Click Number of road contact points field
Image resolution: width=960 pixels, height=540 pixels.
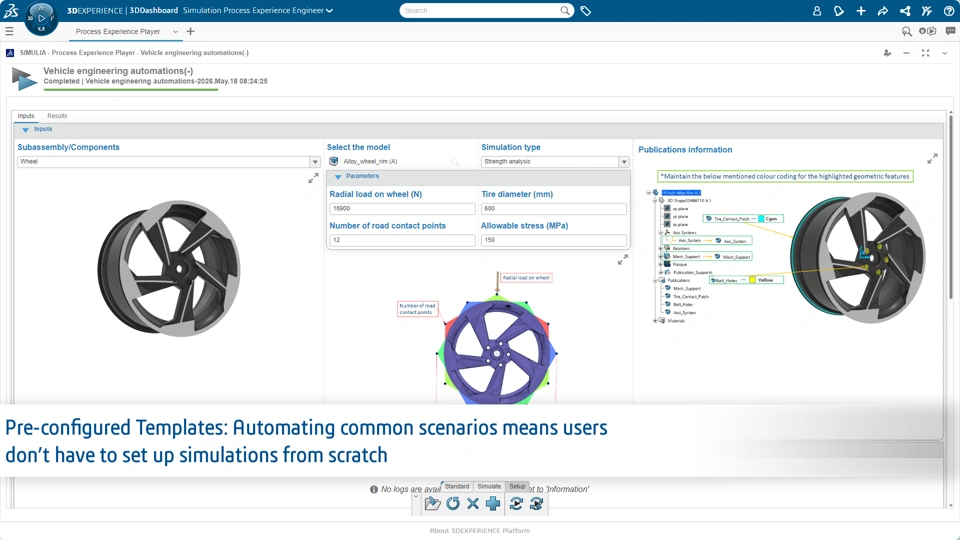(402, 240)
